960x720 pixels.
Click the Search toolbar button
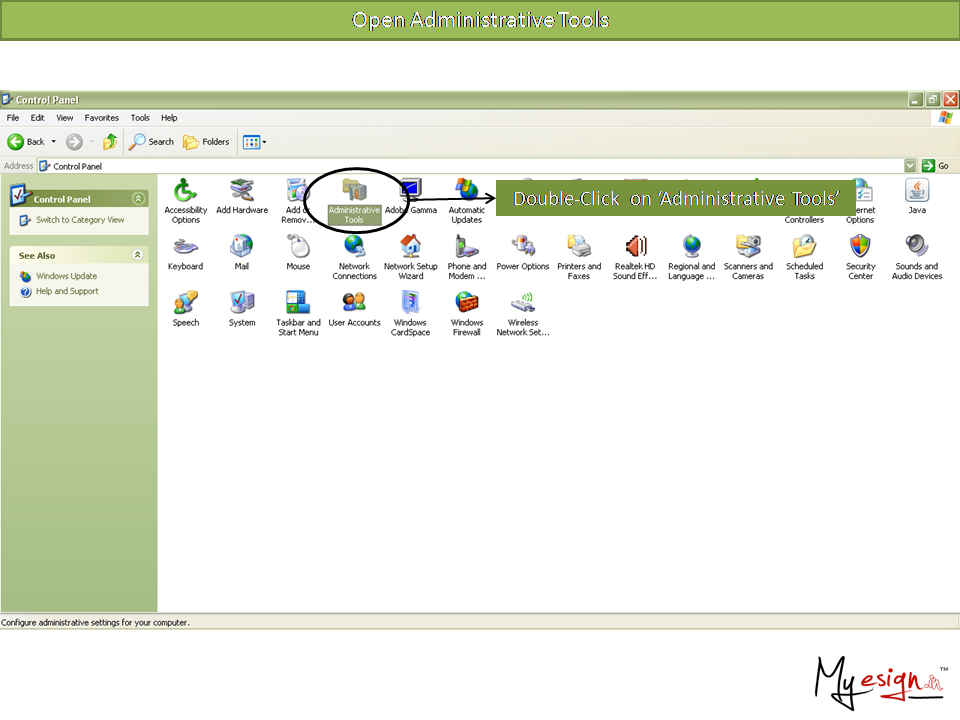(151, 142)
